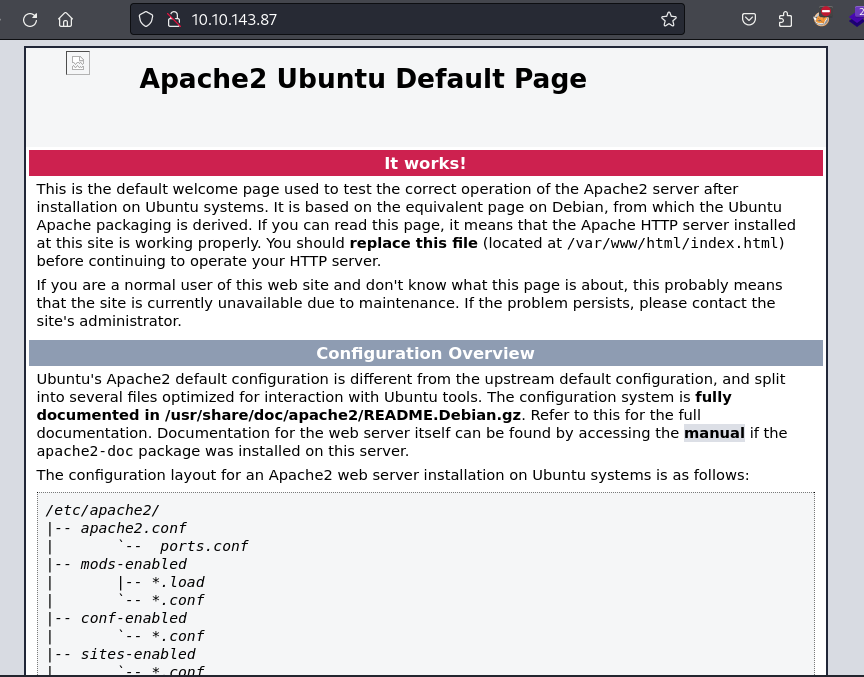Reload the current page
The image size is (864, 677).
[x=30, y=20]
